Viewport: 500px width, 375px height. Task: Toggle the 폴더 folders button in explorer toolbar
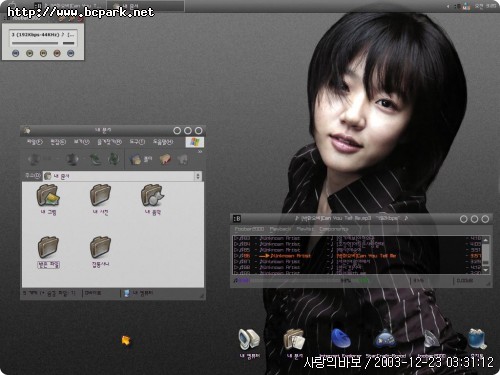(141, 160)
